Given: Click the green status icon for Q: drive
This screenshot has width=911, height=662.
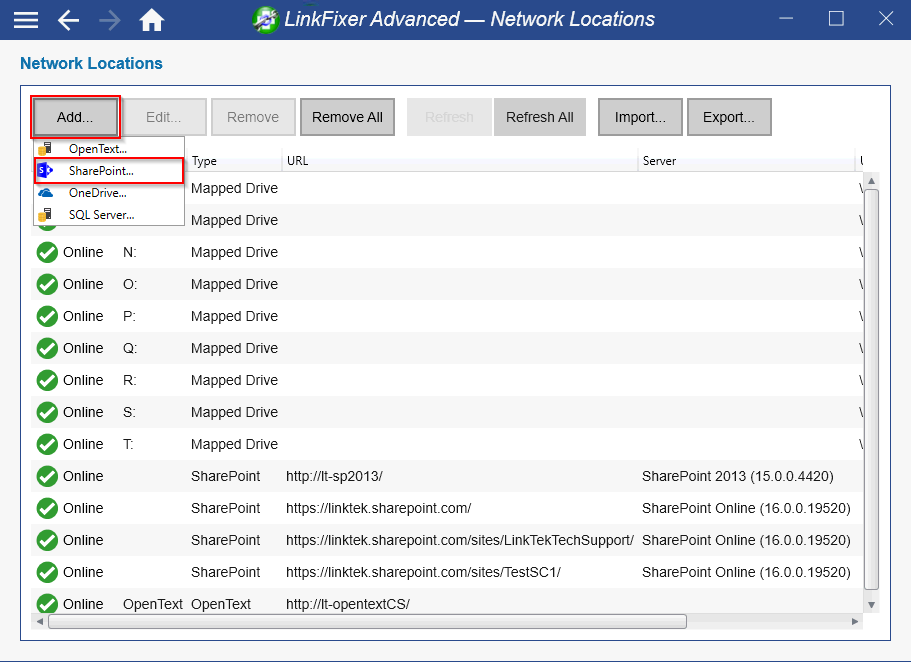Looking at the screenshot, I should pyautogui.click(x=47, y=348).
